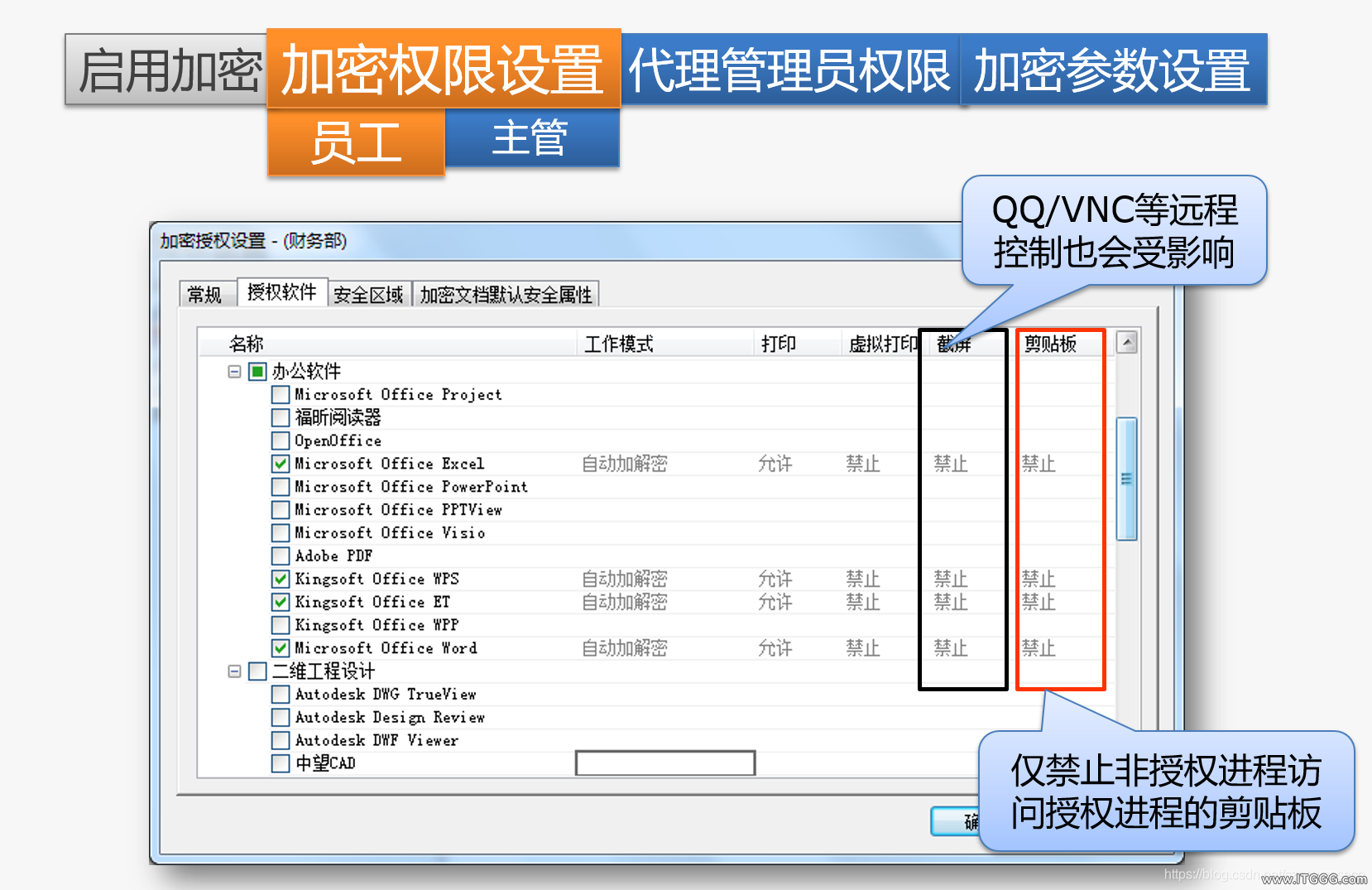This screenshot has width=1372, height=890.
Task: Check the Kingsoft Office WPP checkbox
Action: tap(281, 625)
